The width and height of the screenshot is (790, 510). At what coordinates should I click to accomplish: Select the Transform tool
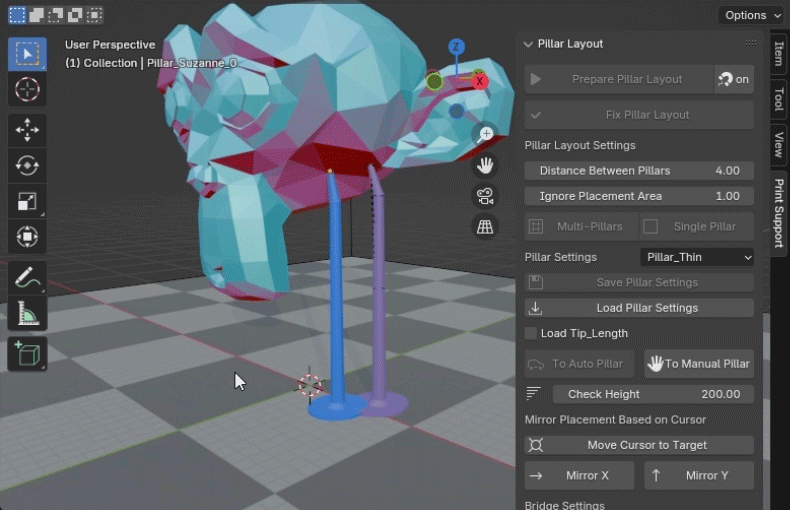[27, 236]
